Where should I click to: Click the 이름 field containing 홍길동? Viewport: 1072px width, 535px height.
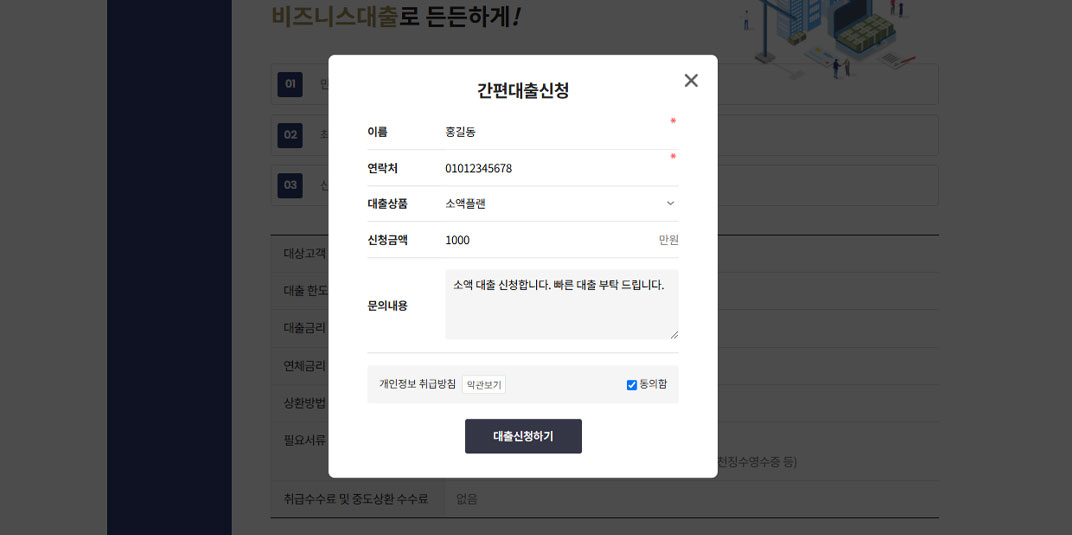(561, 132)
